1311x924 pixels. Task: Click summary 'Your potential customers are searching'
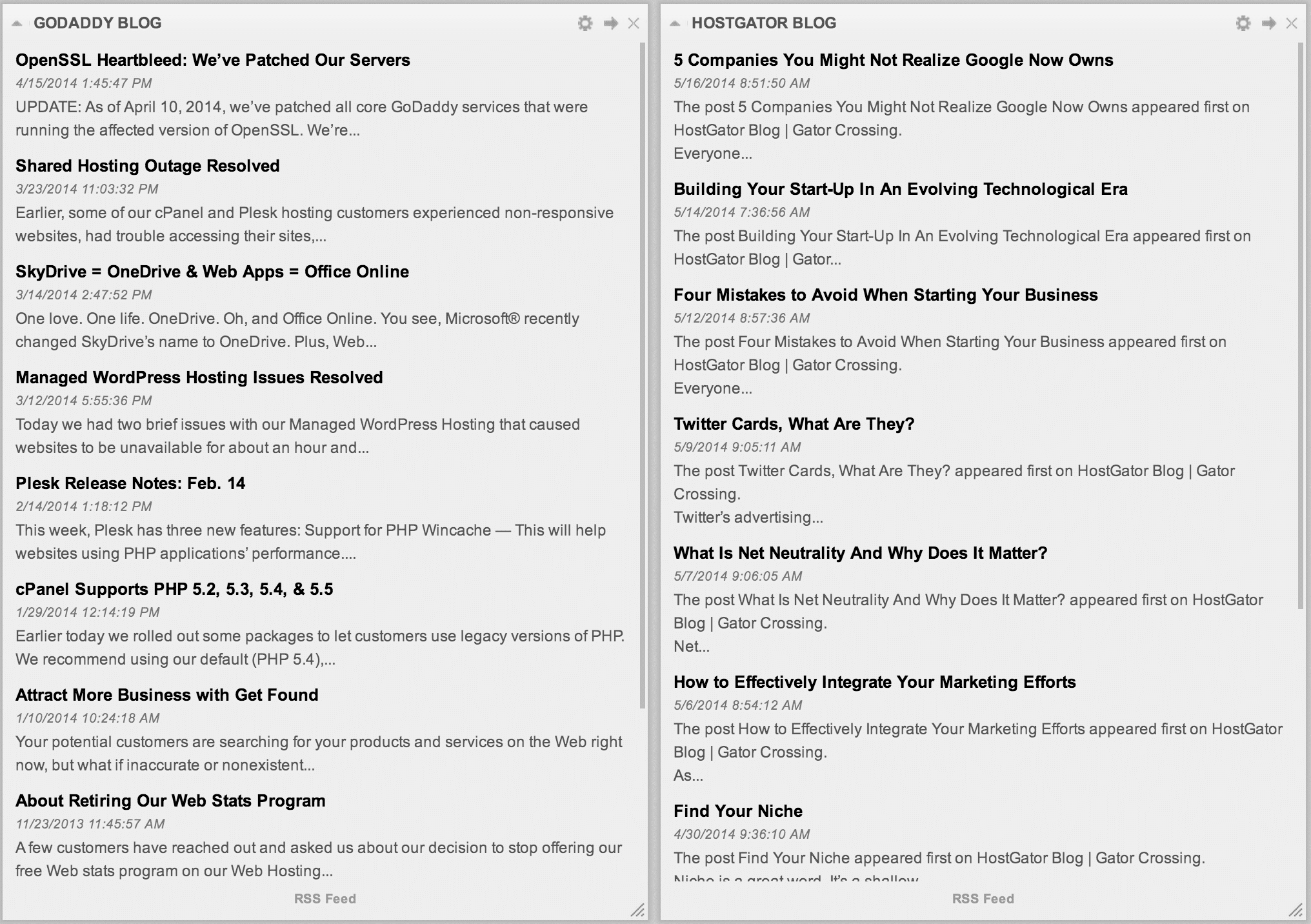(319, 754)
